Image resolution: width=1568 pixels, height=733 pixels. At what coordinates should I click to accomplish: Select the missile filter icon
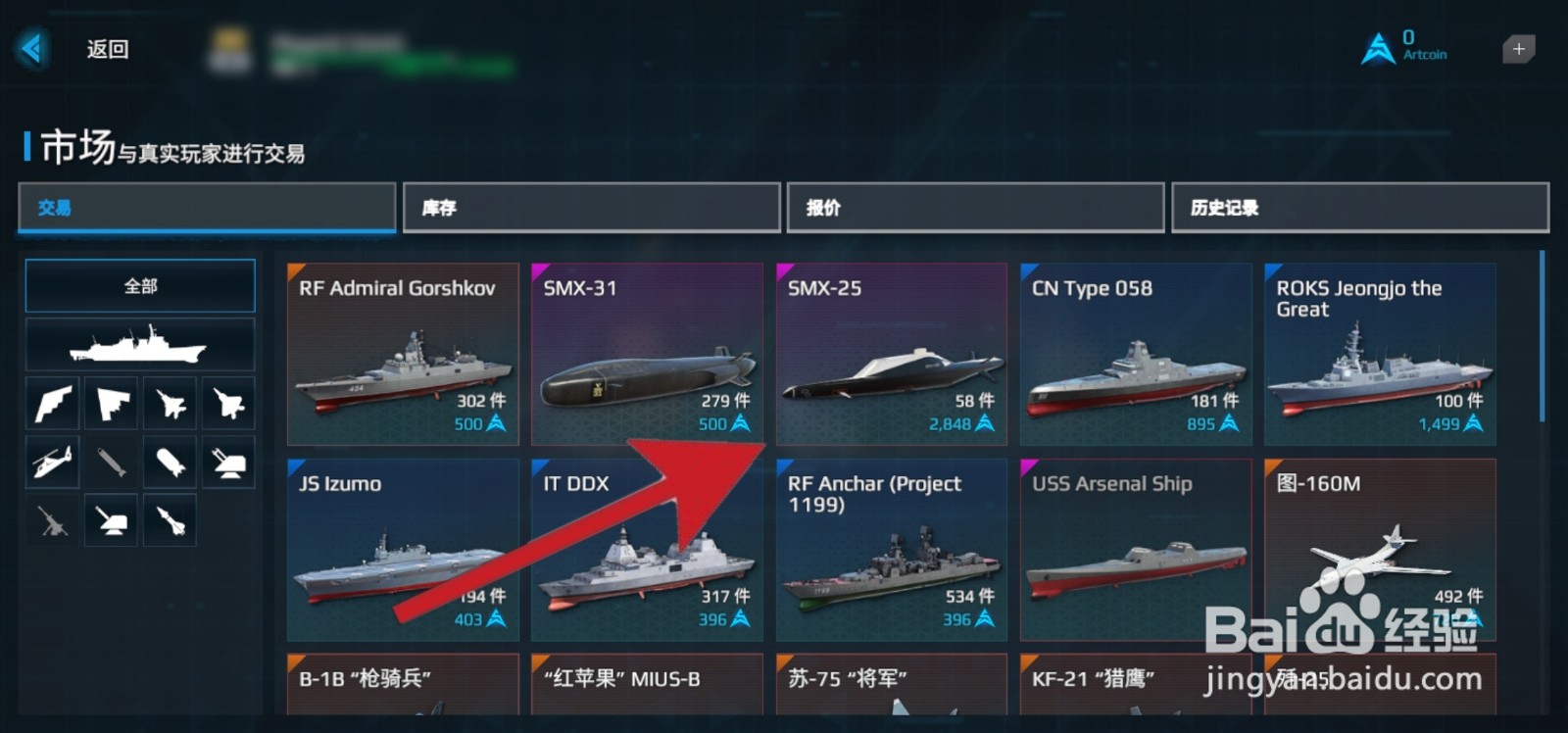(x=170, y=520)
